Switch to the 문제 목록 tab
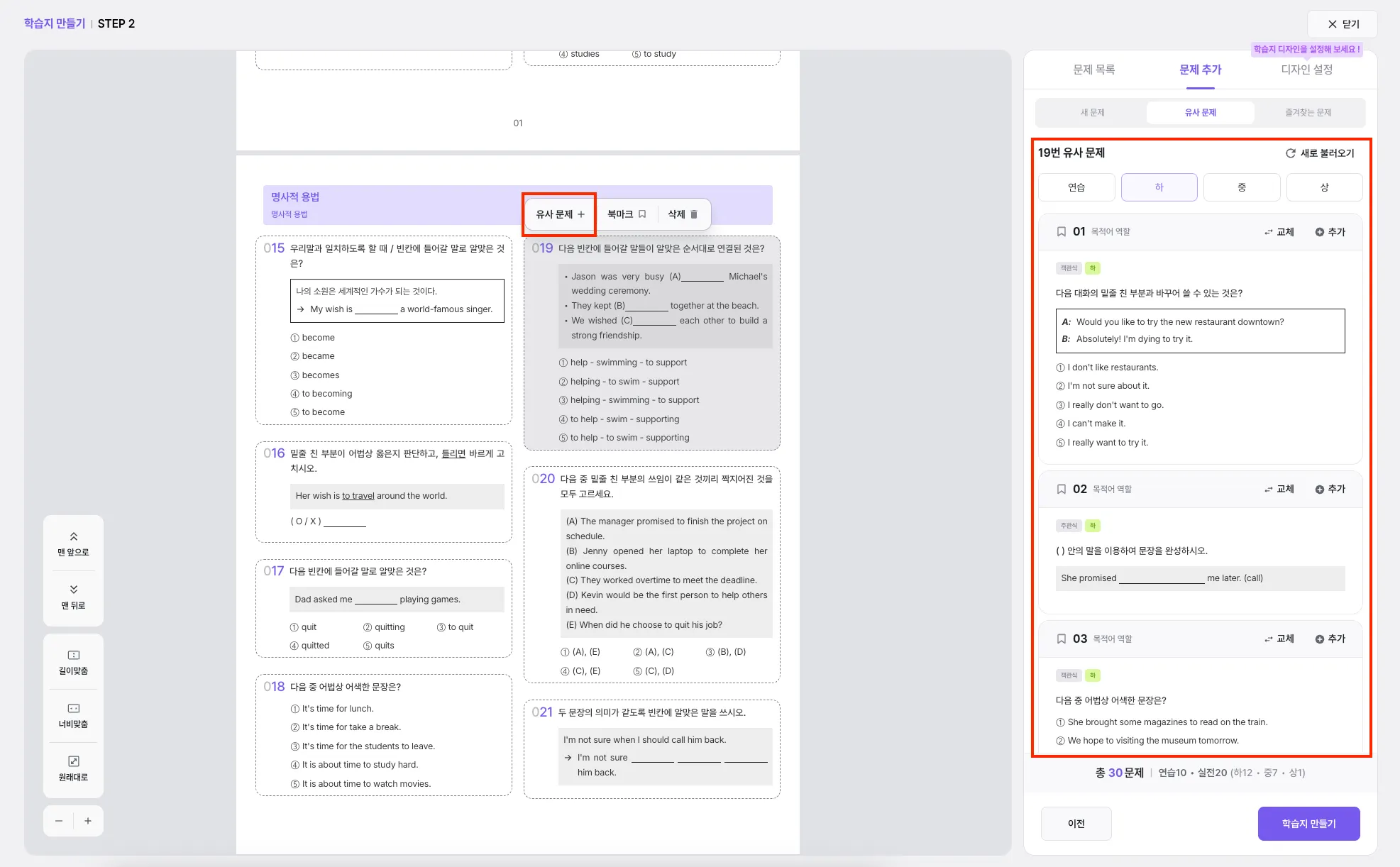The height and width of the screenshot is (867, 1400). pos(1093,70)
